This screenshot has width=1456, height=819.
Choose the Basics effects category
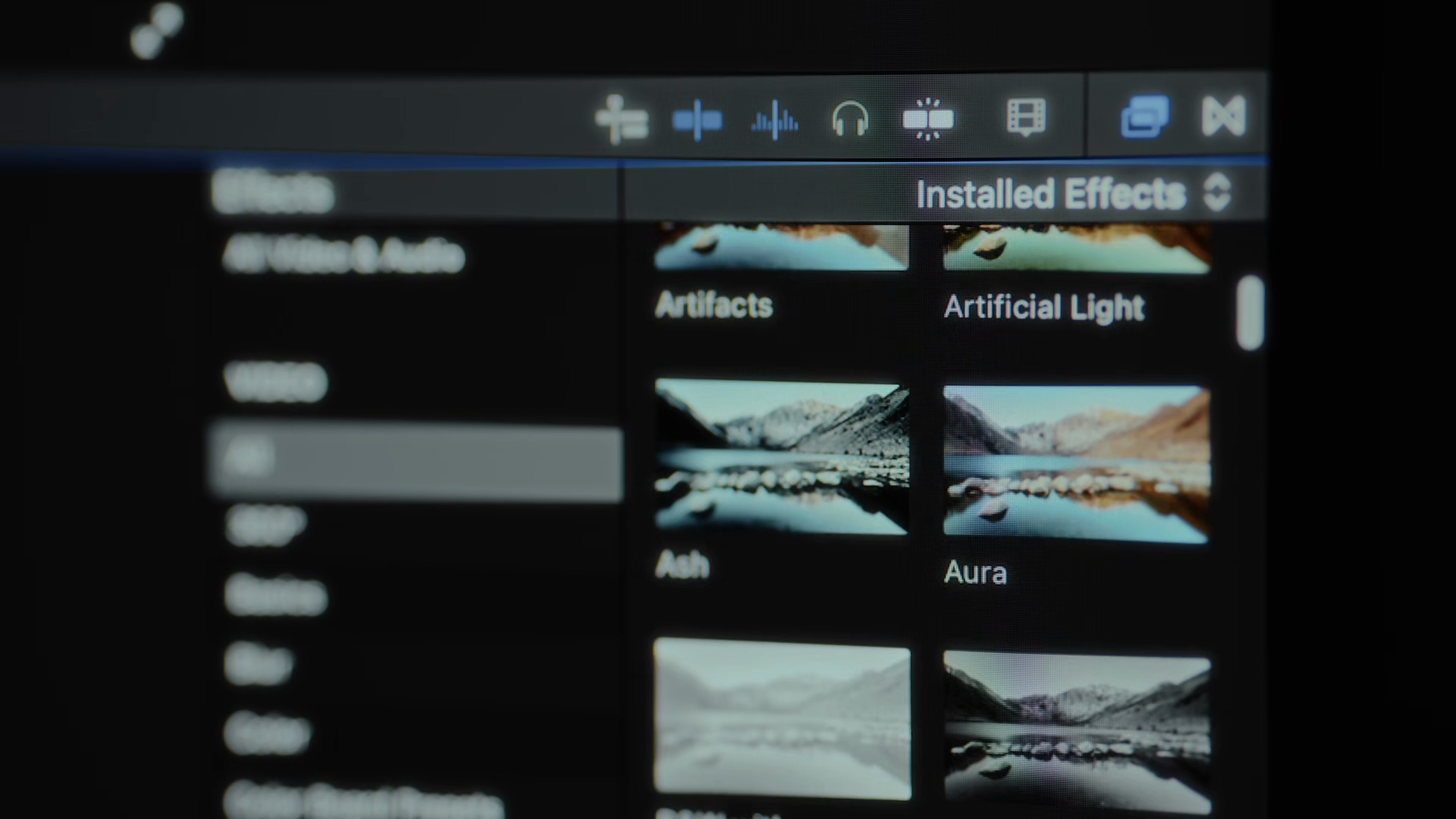[276, 594]
